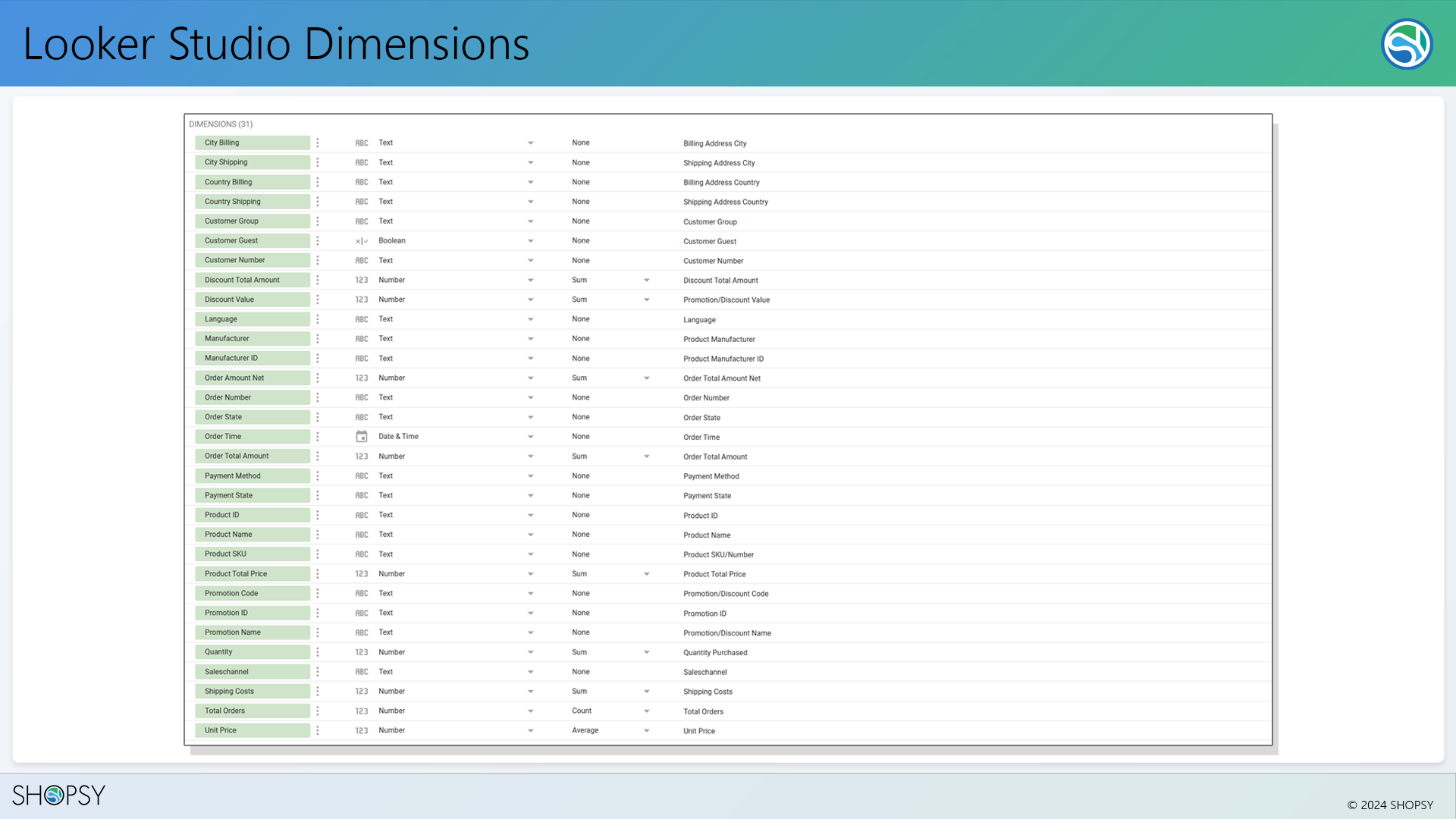Open the three-dot menu for Country Billing
The image size is (1456, 819).
(318, 182)
